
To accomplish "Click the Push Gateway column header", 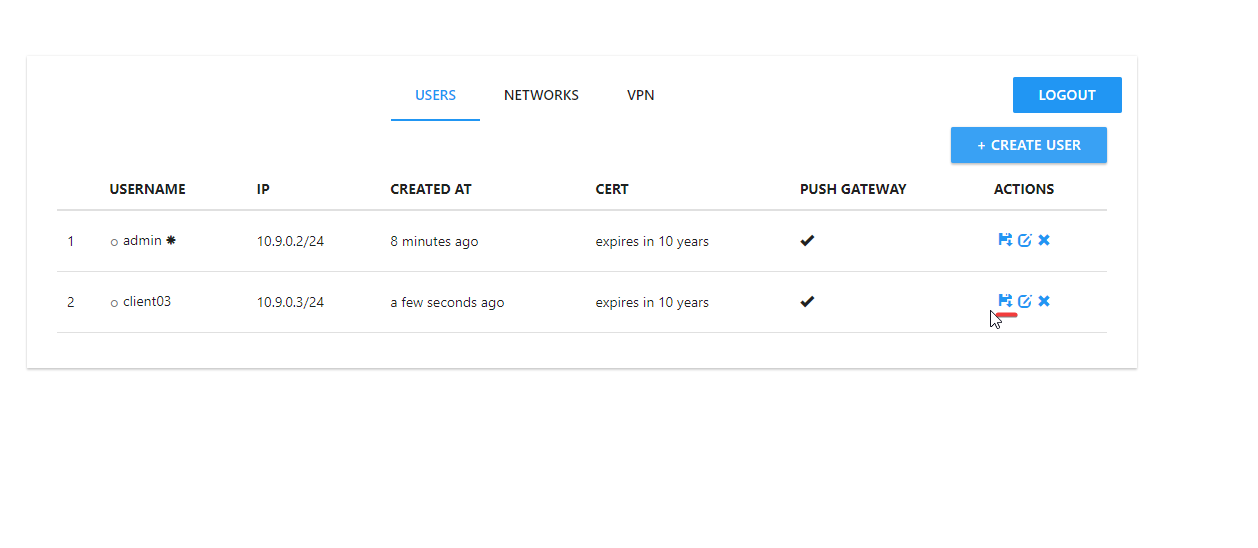I will coord(853,189).
